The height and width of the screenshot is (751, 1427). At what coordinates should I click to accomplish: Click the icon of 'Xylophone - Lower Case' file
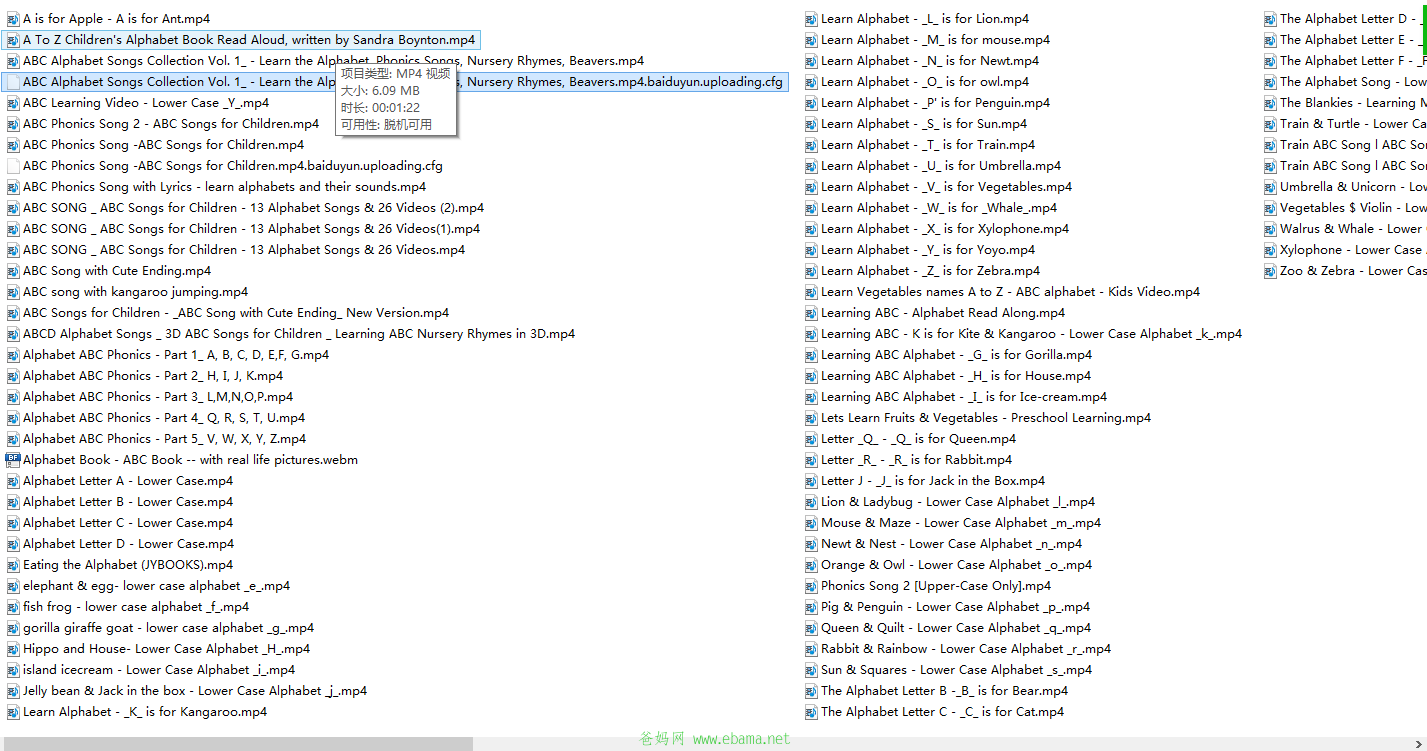(x=1270, y=250)
